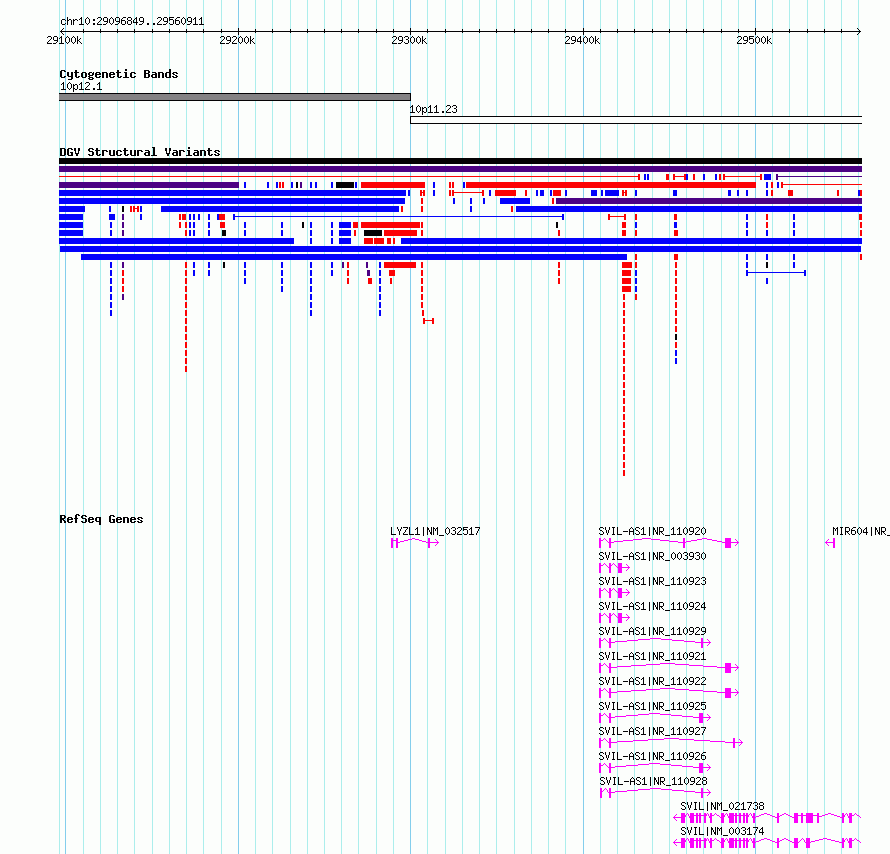Open the SVIL-AS1|NR_110924 transcript label
The height and width of the screenshot is (854, 890).
click(652, 606)
